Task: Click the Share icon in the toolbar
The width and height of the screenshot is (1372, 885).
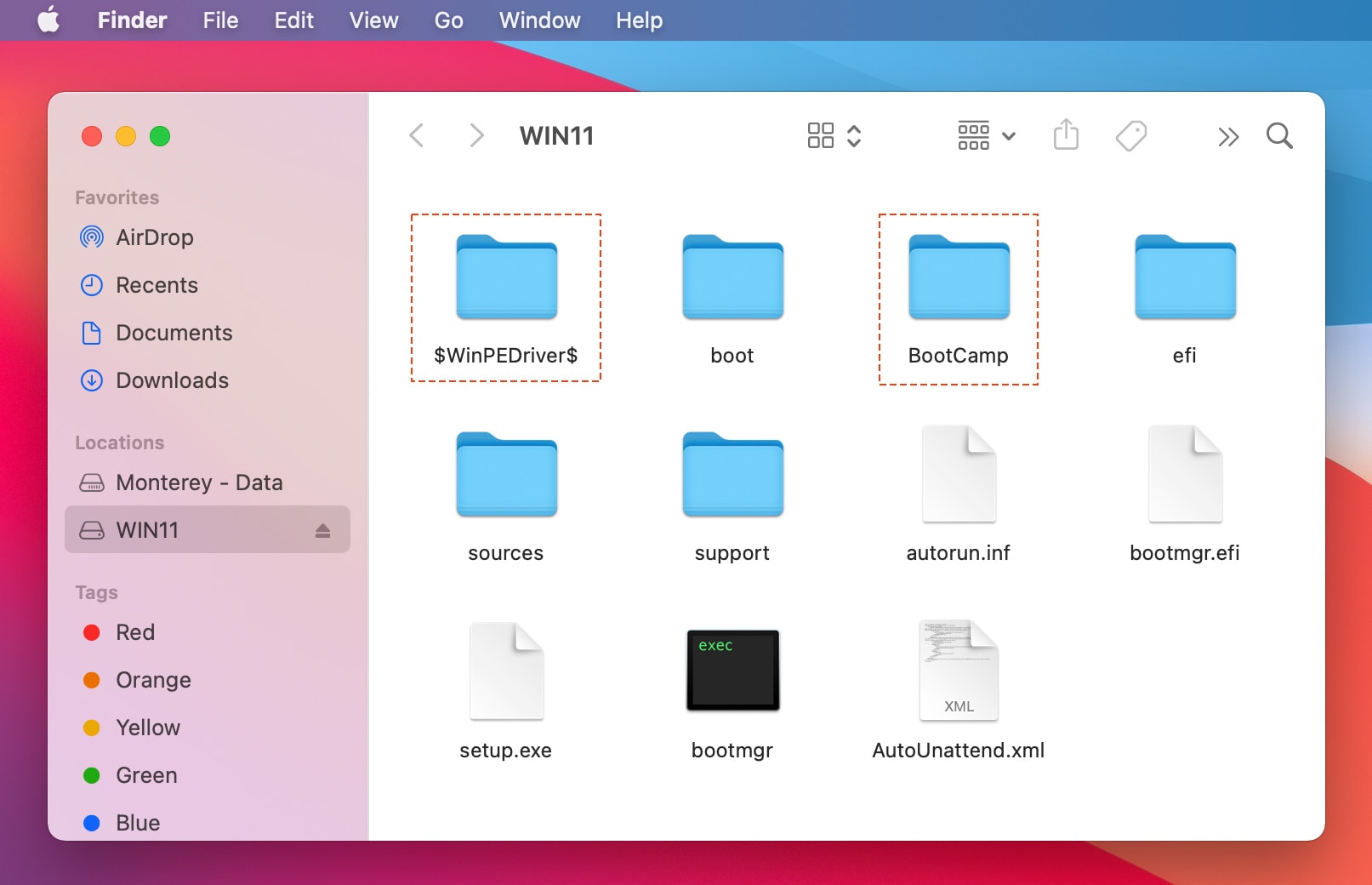Action: pyautogui.click(x=1066, y=135)
